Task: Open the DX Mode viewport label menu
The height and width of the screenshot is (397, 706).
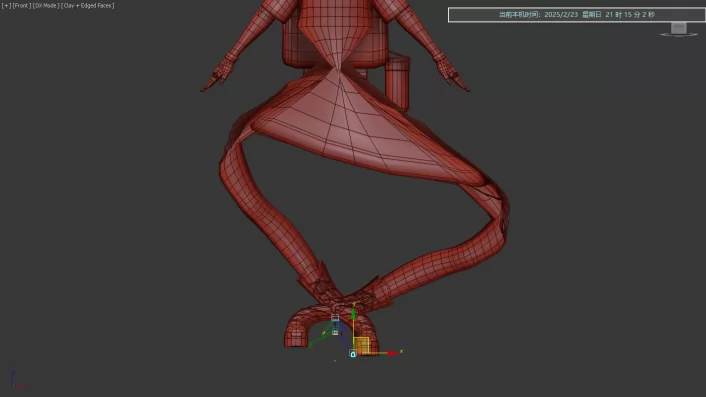Action: [x=45, y=6]
